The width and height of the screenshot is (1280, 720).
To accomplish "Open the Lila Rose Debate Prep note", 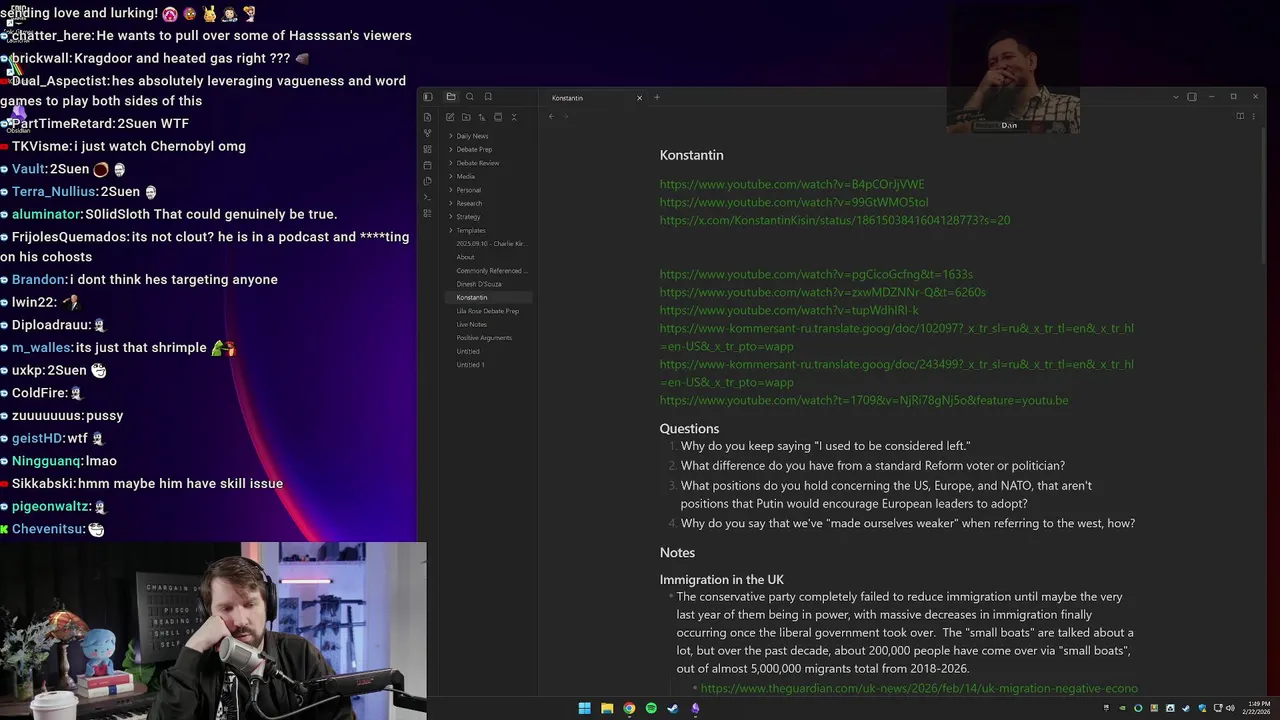I will tap(489, 311).
